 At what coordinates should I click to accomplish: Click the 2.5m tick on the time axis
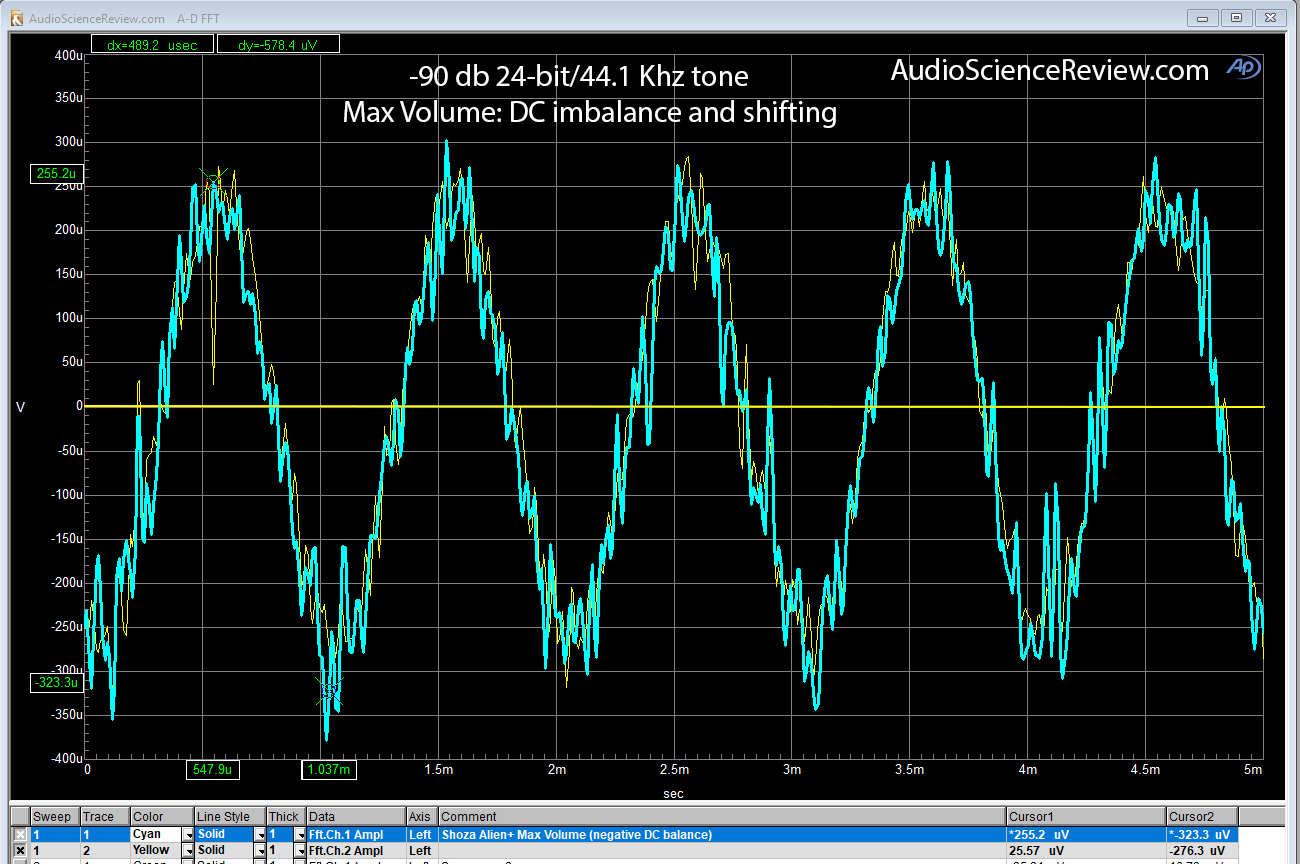pyautogui.click(x=674, y=770)
